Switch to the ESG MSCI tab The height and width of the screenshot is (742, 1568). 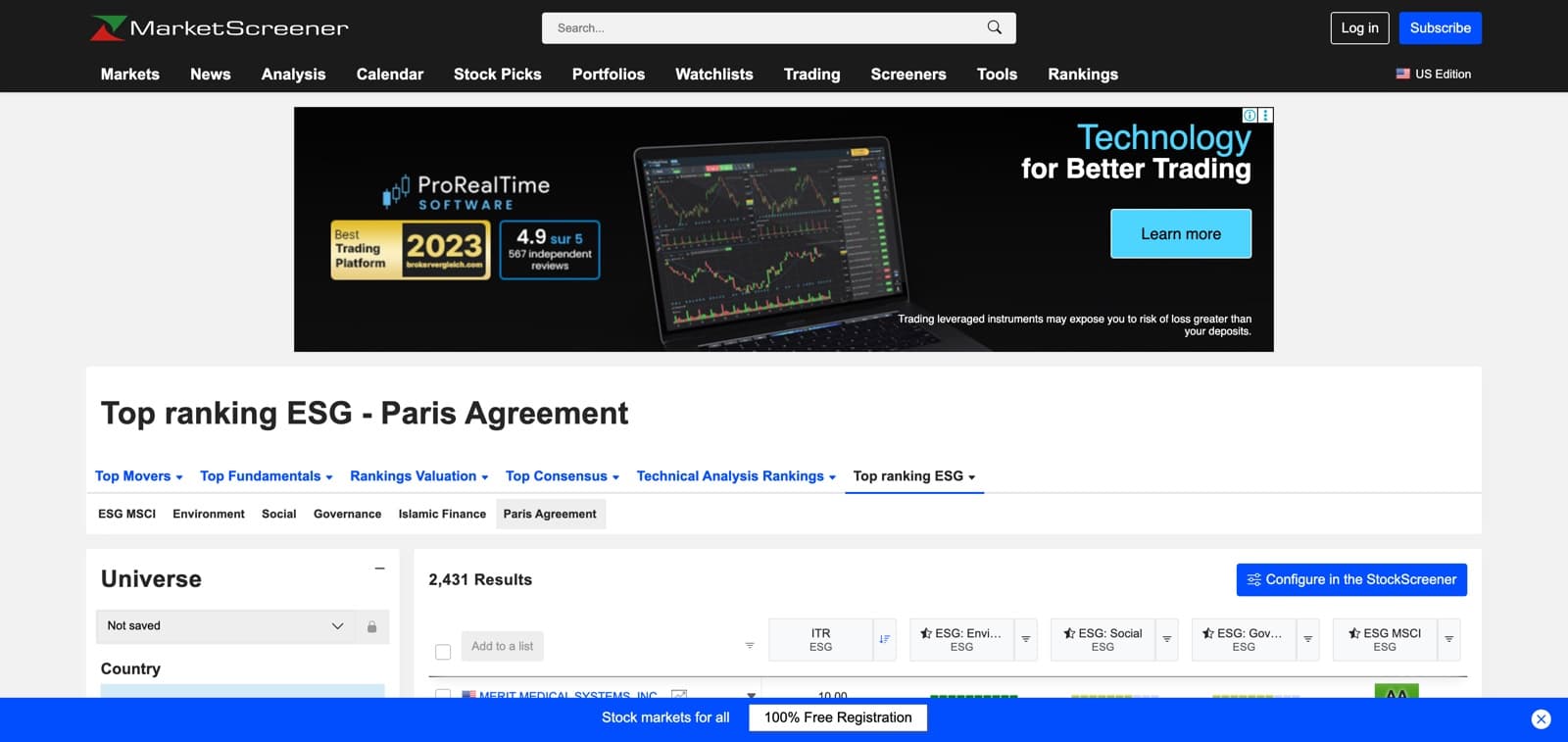click(x=127, y=514)
